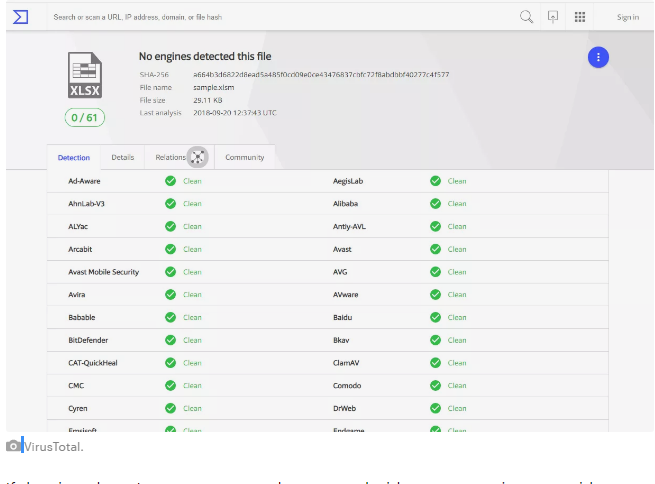
Task: Click the green check next to ClamAV
Action: click(435, 362)
